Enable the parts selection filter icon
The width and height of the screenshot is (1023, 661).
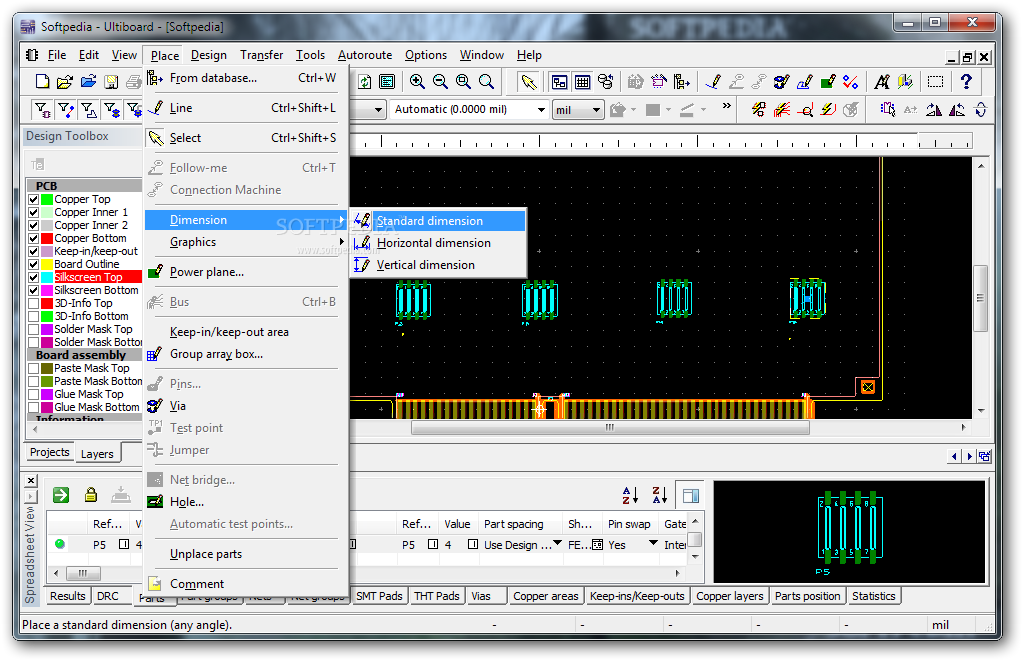pyautogui.click(x=42, y=110)
